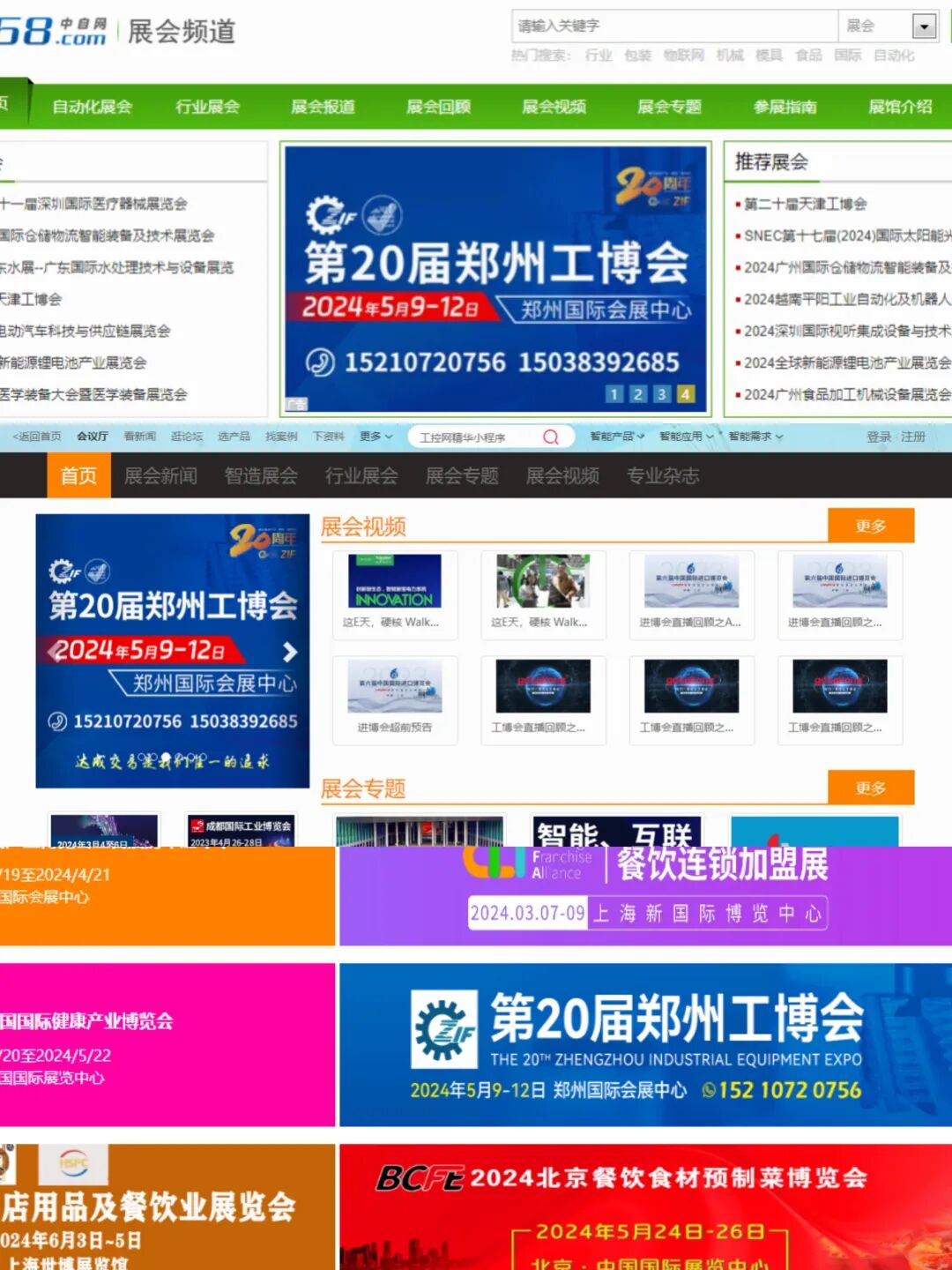Click the <返回首页 link
The height and width of the screenshot is (1270, 952).
click(37, 437)
